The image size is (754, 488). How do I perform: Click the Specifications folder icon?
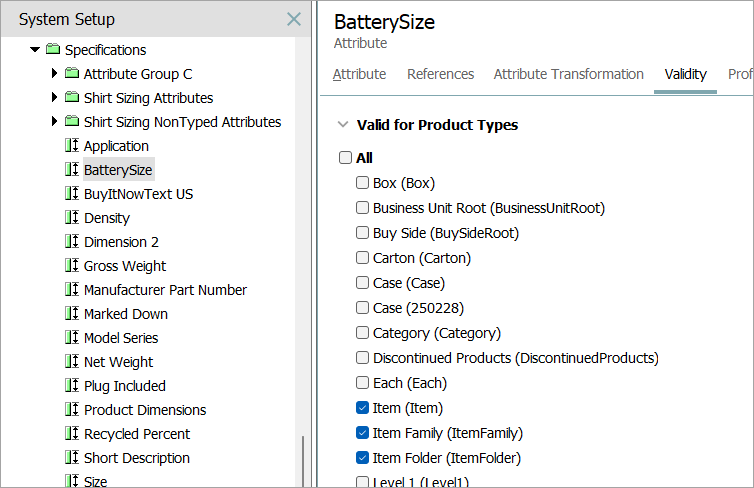(x=53, y=49)
